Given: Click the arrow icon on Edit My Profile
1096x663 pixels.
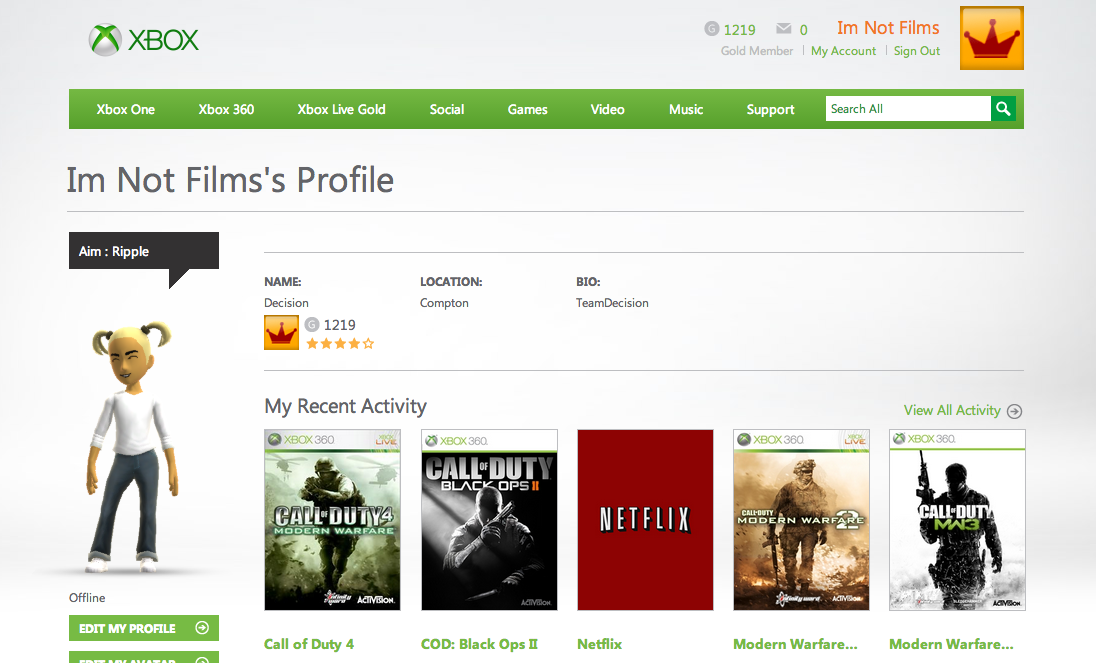Looking at the screenshot, I should click(202, 627).
